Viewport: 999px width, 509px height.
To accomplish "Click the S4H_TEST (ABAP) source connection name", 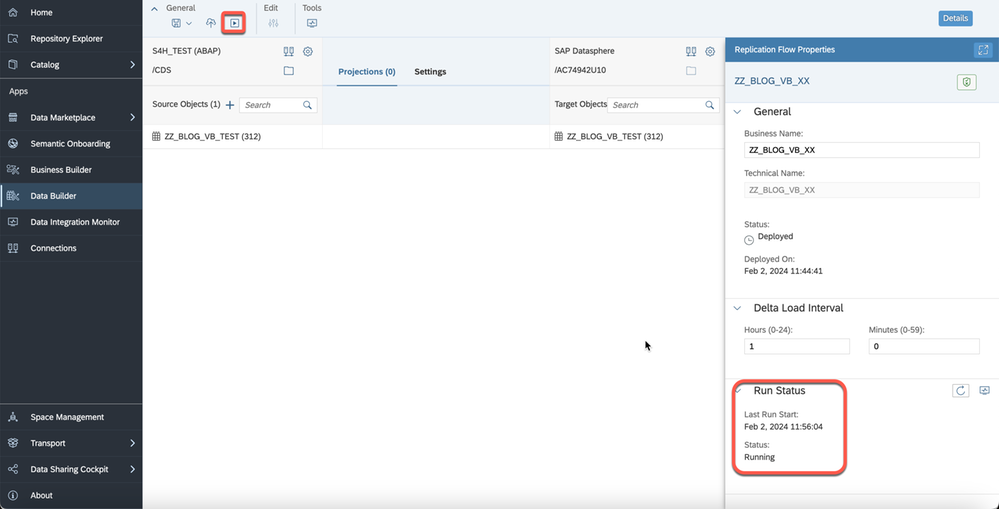I will coord(187,51).
